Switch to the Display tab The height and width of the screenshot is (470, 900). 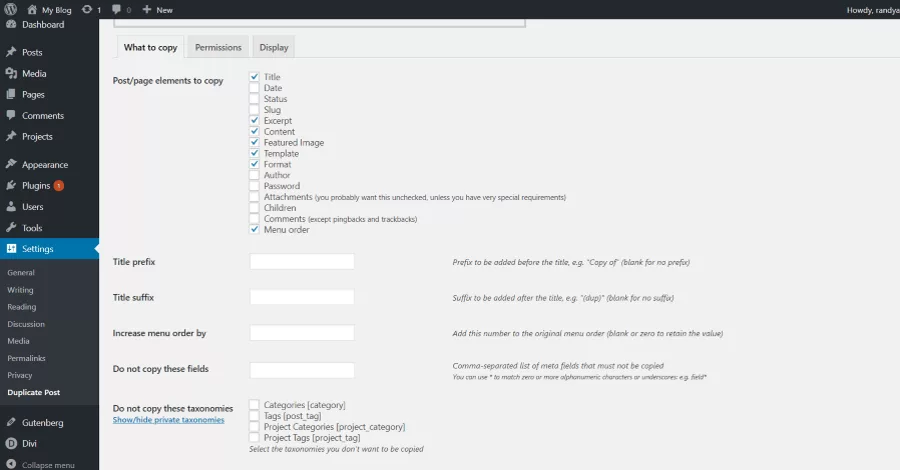point(274,47)
